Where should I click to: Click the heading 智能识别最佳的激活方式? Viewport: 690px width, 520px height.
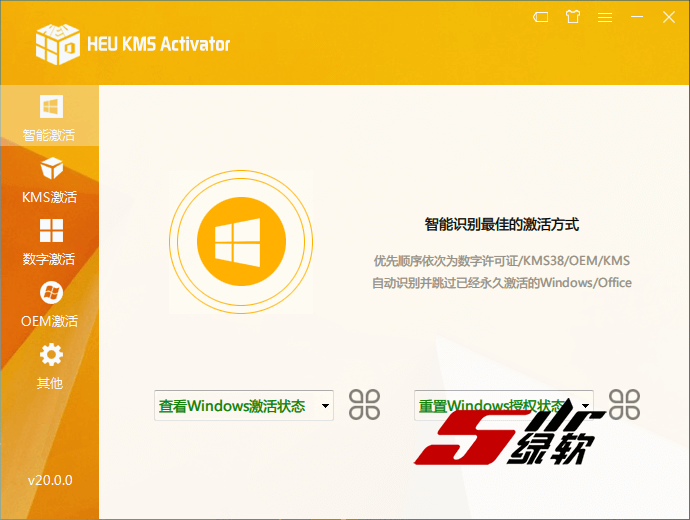pos(502,224)
